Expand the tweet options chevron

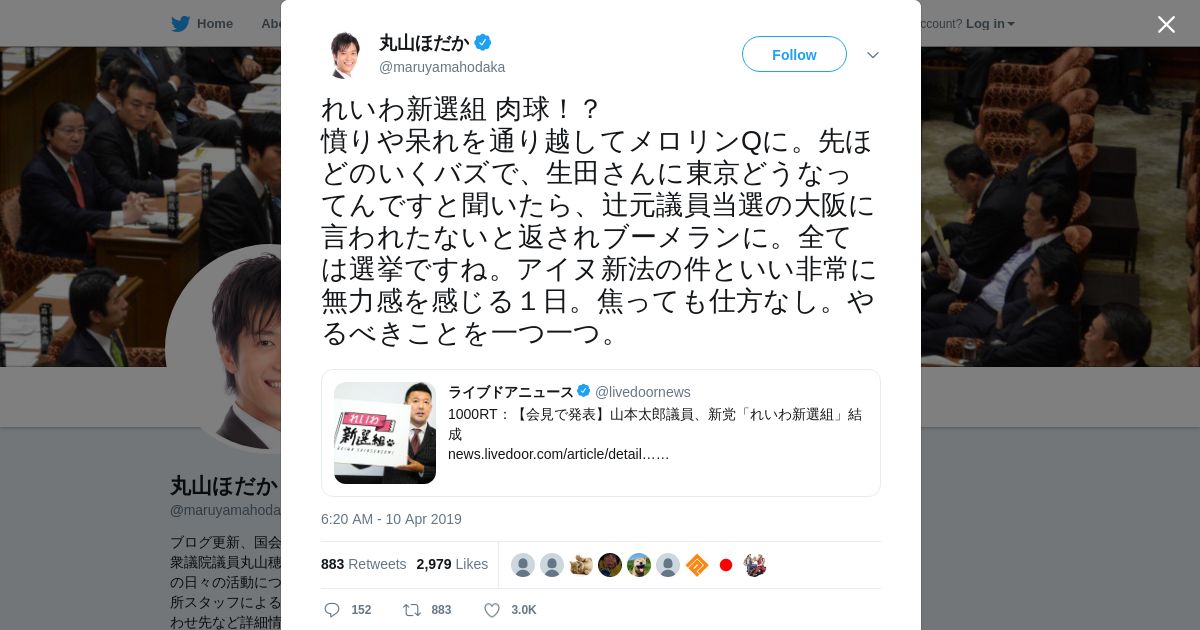[x=872, y=55]
